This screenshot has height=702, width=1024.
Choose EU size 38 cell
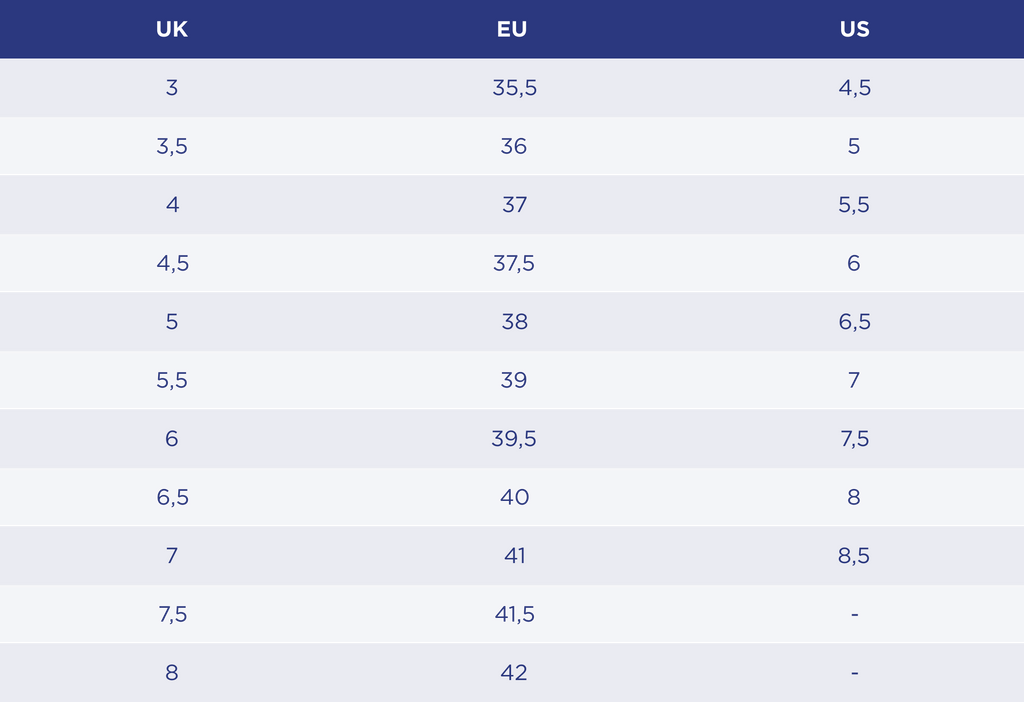514,322
